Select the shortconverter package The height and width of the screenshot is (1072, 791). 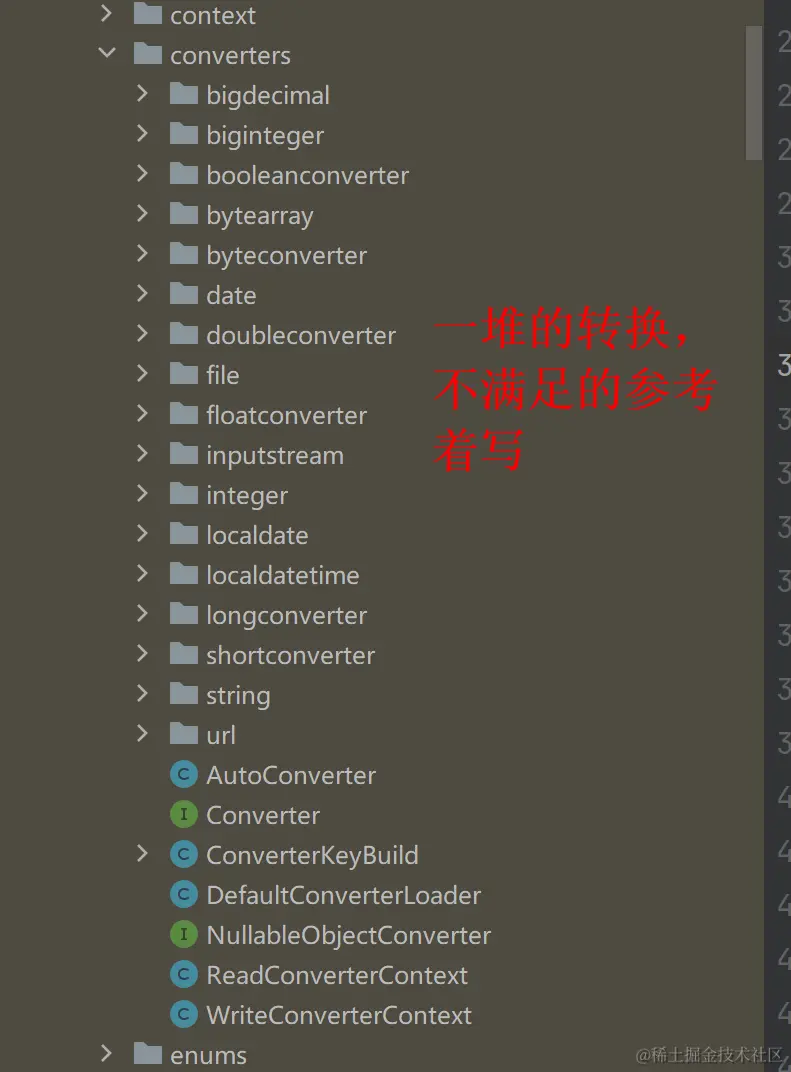(x=291, y=655)
